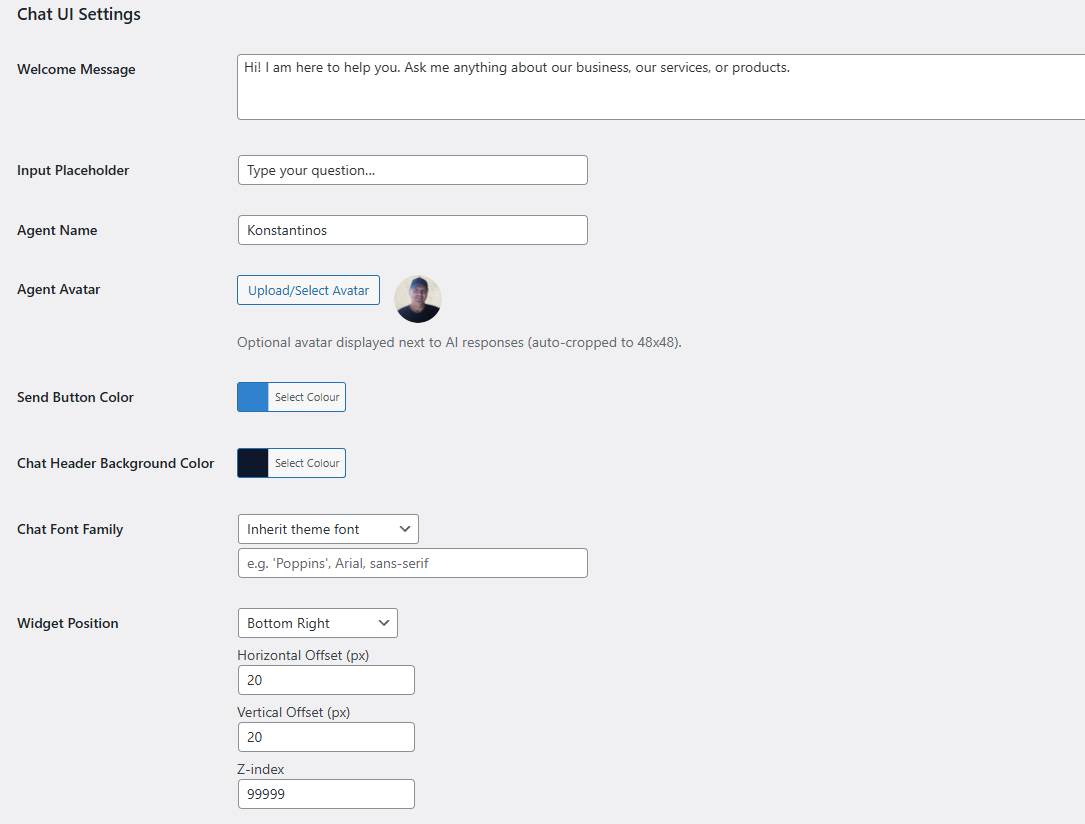Click the blue Send Button Color swatch
This screenshot has height=824, width=1085.
tap(253, 397)
